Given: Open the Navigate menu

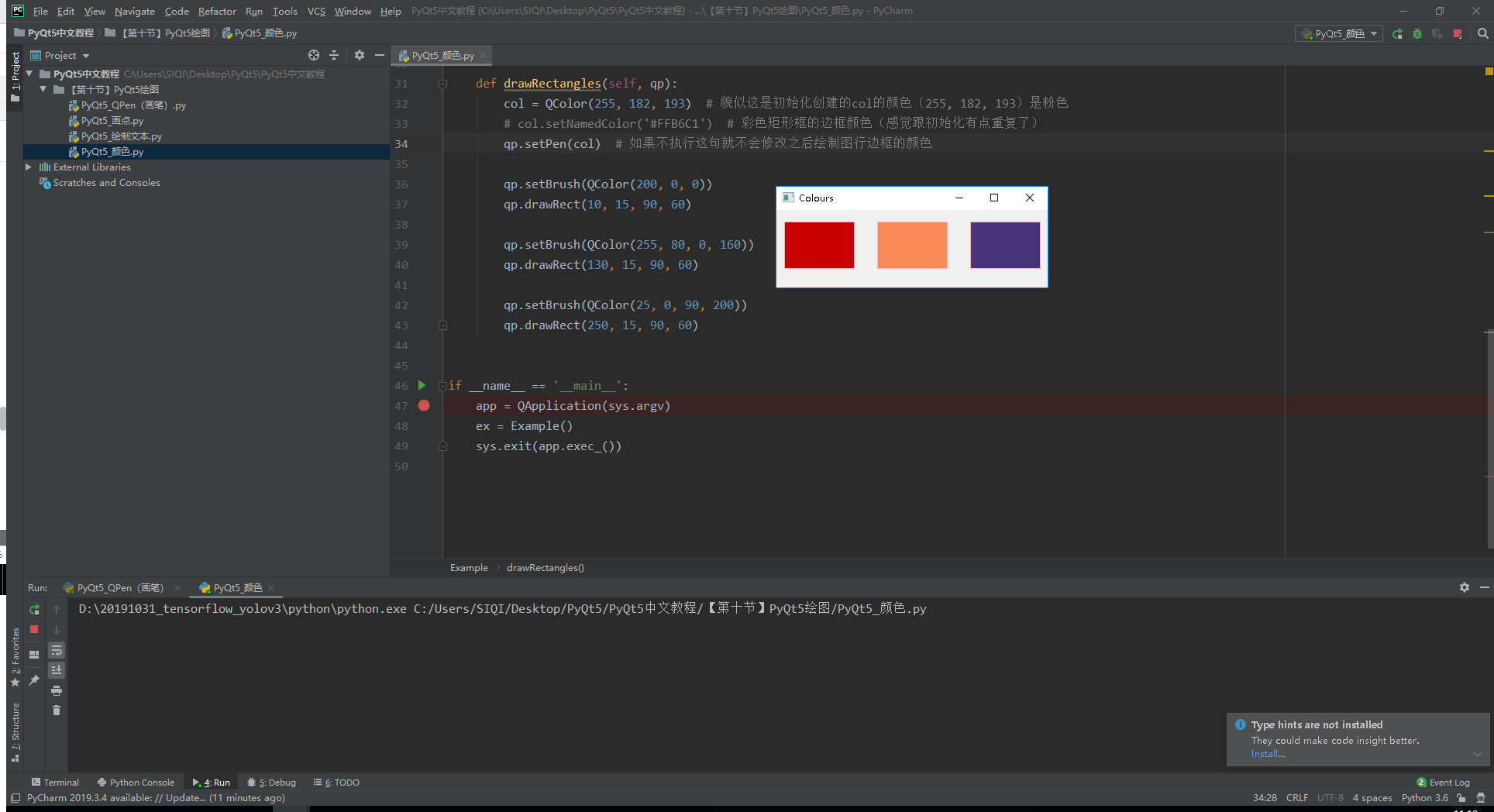Looking at the screenshot, I should [134, 11].
